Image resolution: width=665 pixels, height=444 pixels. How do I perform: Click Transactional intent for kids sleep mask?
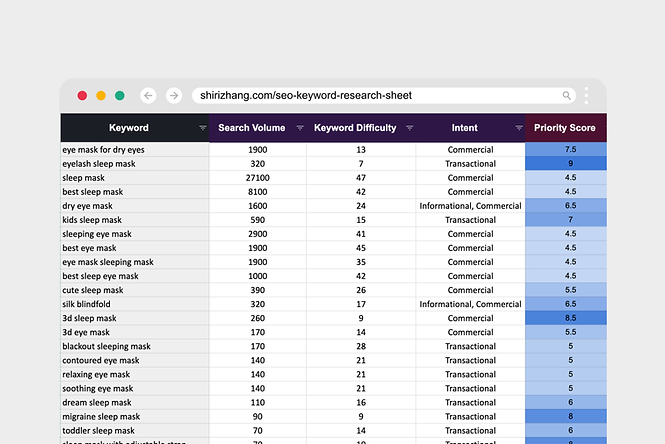(470, 220)
